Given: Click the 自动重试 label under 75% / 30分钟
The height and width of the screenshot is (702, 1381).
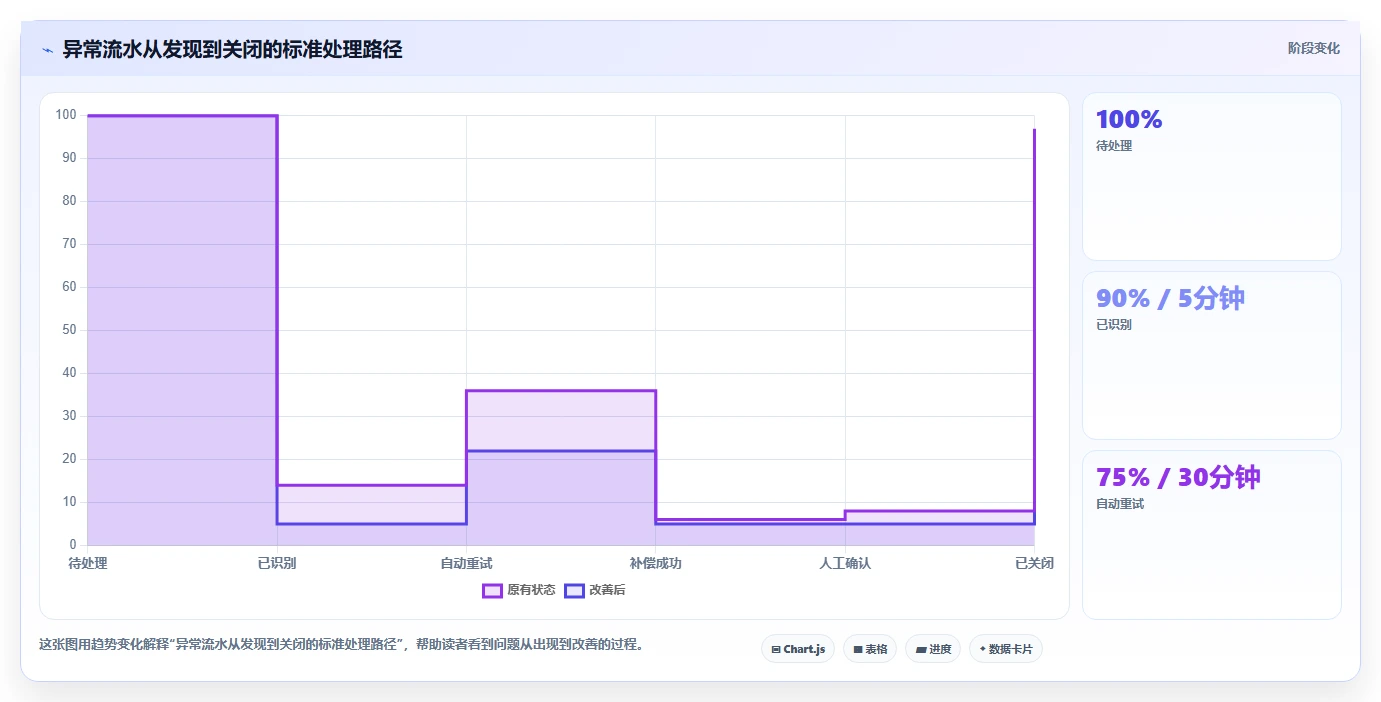Looking at the screenshot, I should point(1120,504).
